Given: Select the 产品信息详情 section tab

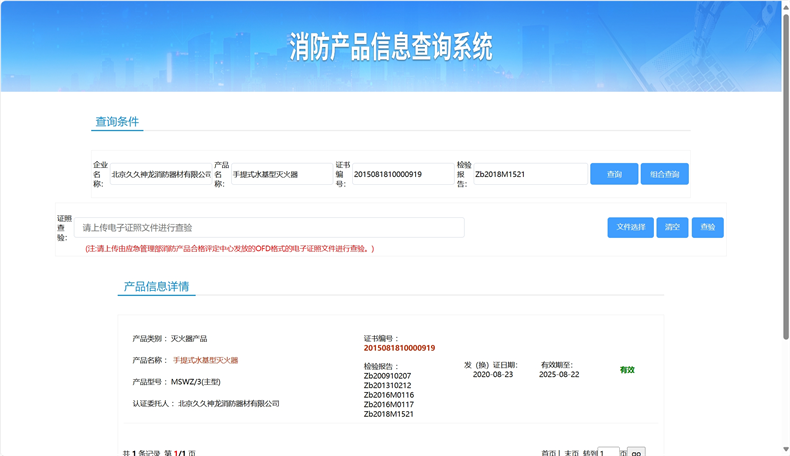Looking at the screenshot, I should coord(157,286).
